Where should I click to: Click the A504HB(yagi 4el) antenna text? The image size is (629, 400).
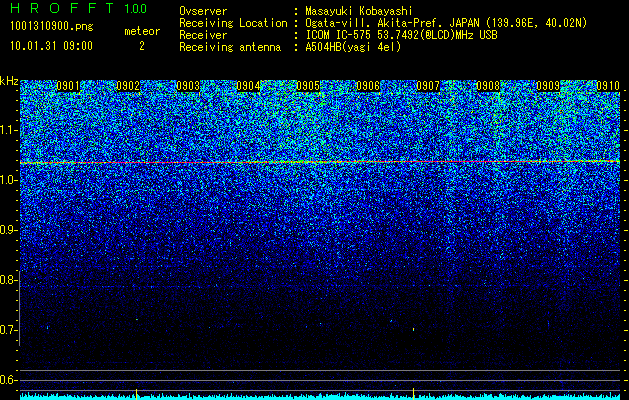[353, 47]
